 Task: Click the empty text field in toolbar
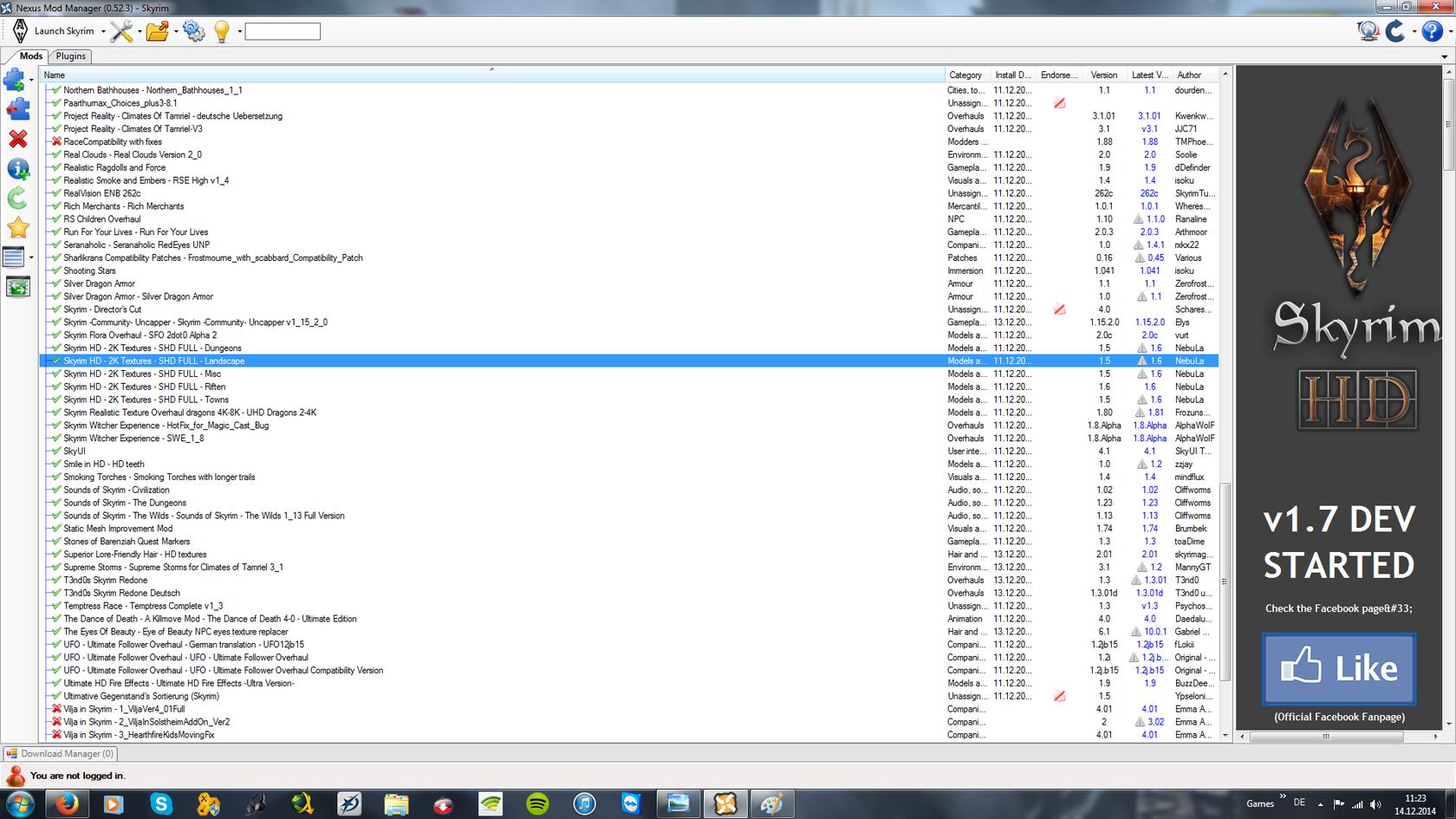pos(283,32)
